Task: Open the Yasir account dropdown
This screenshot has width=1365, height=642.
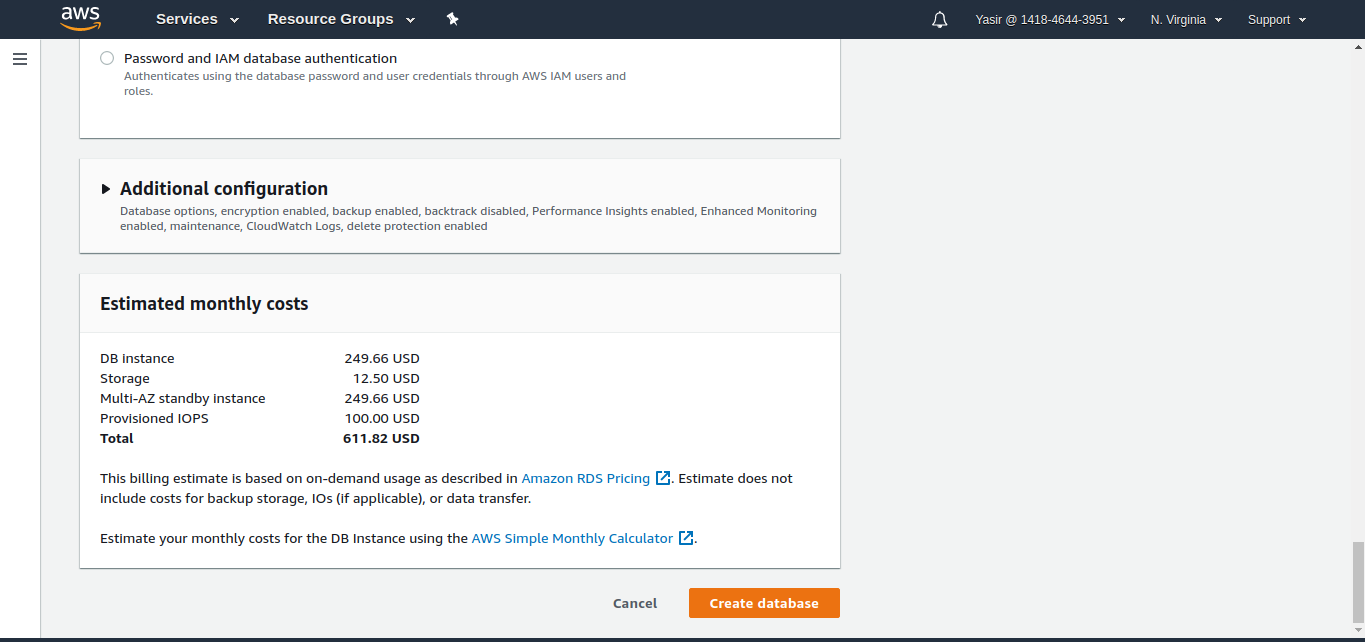Action: pyautogui.click(x=1049, y=20)
